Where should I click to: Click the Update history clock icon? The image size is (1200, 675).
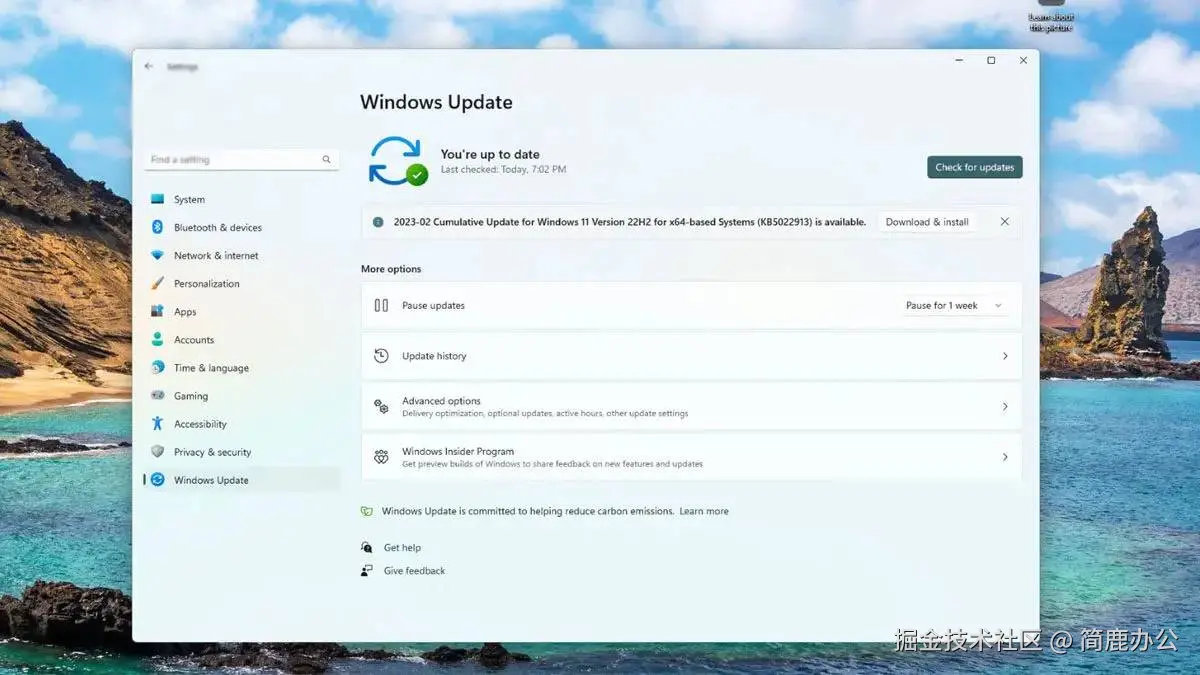coord(381,355)
